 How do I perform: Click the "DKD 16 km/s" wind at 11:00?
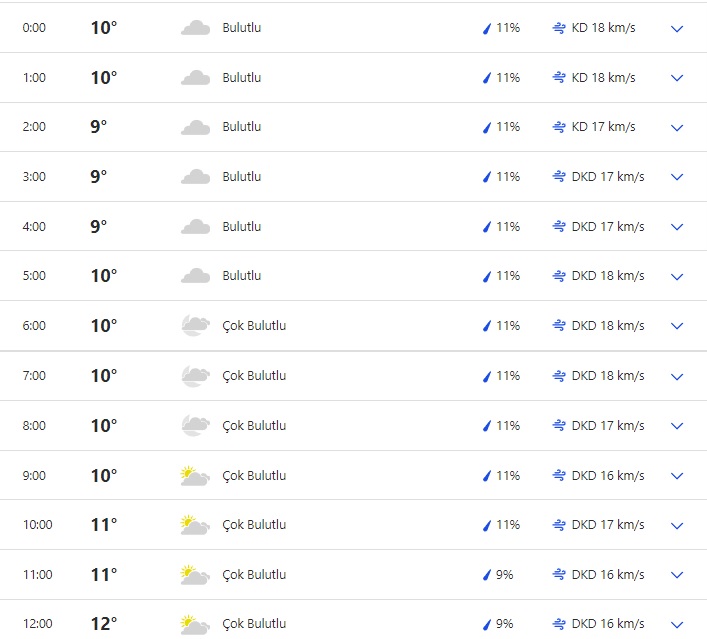pos(607,575)
